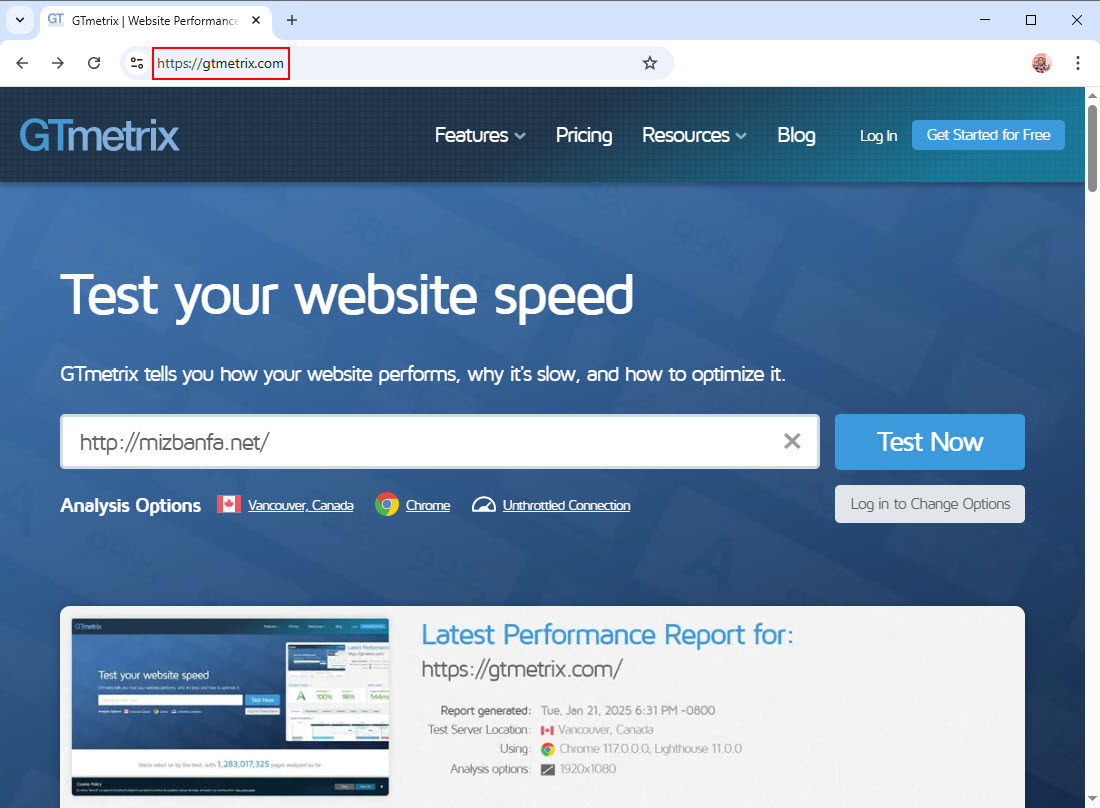Click the small Canada flag in report details
1100x808 pixels.
point(547,730)
